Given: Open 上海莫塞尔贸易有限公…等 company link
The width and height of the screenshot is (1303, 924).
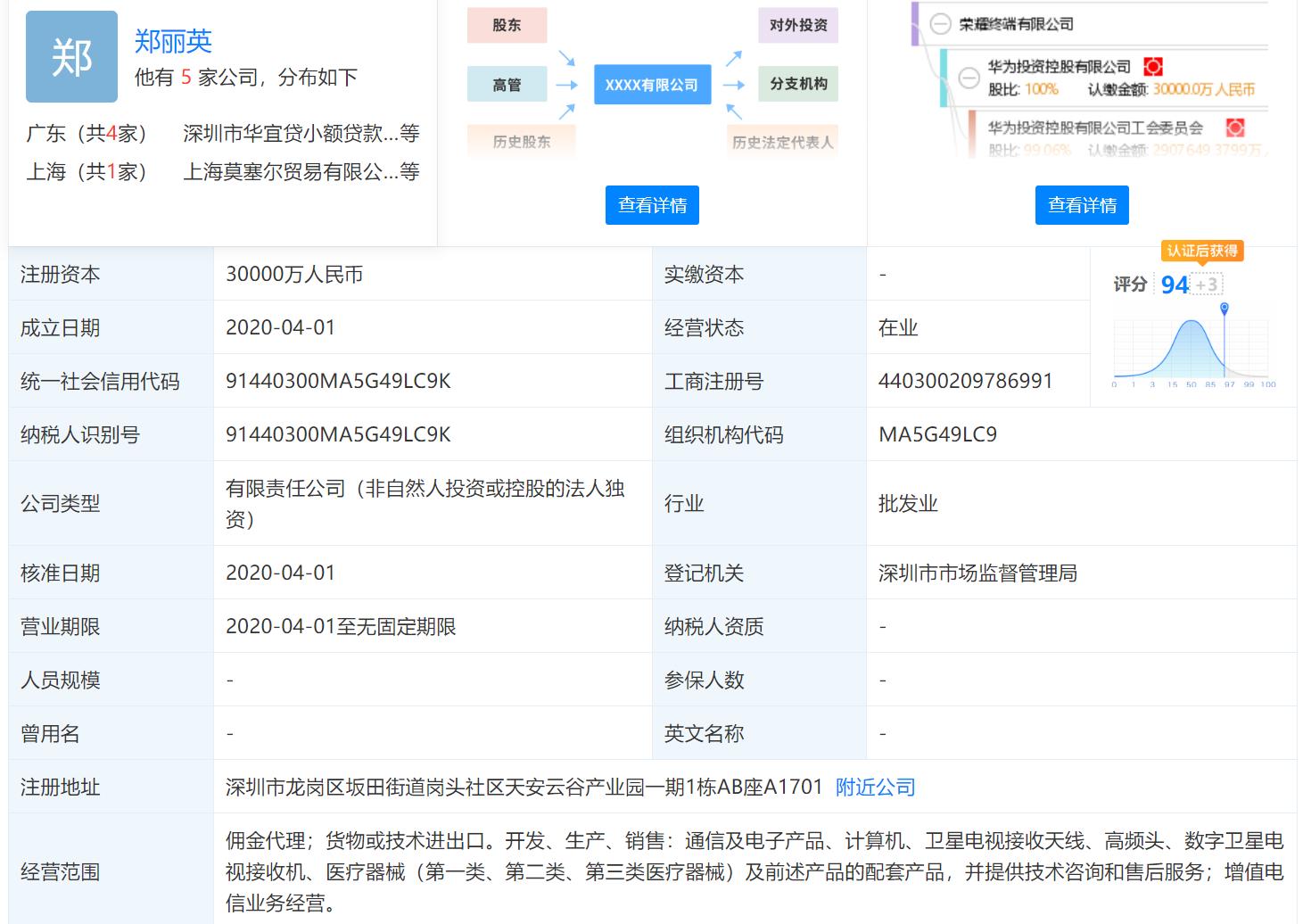Looking at the screenshot, I should (x=301, y=171).
